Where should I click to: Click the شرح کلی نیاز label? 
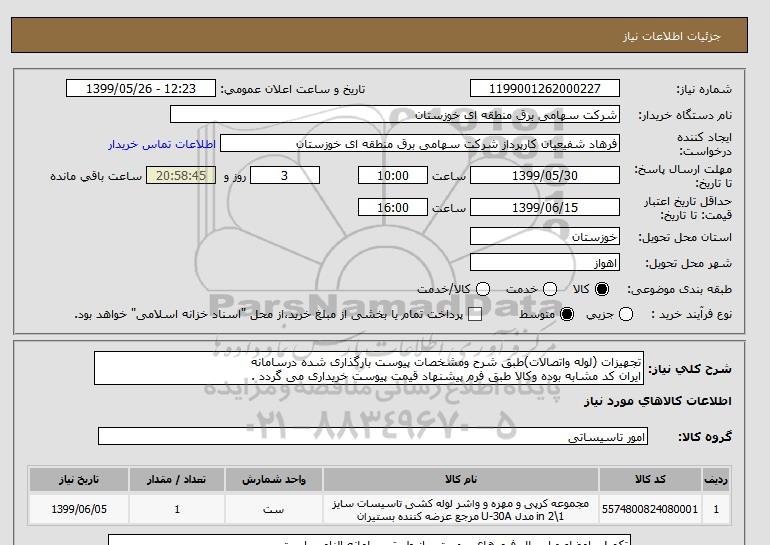(690, 369)
